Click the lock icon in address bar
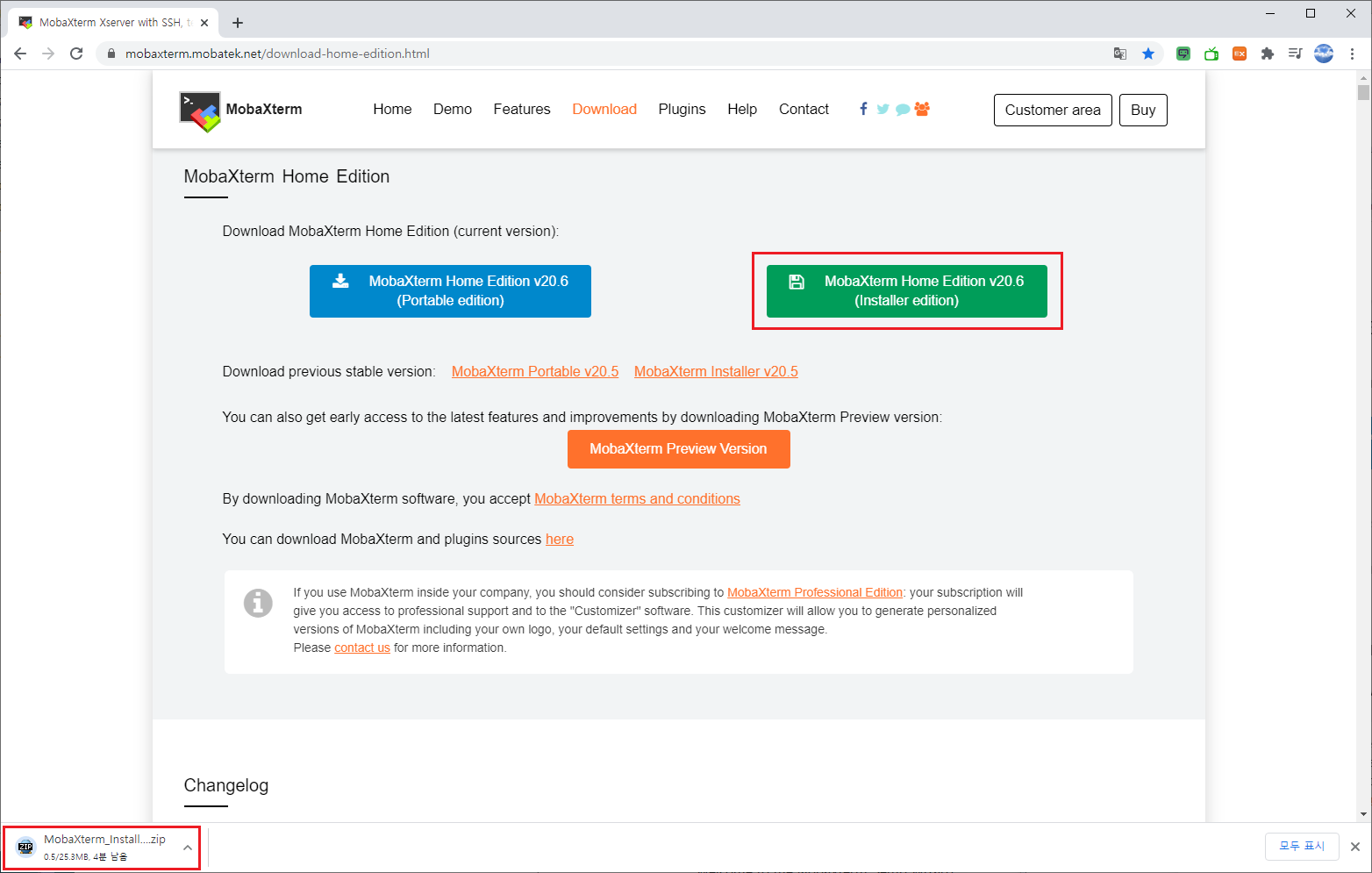 point(111,54)
